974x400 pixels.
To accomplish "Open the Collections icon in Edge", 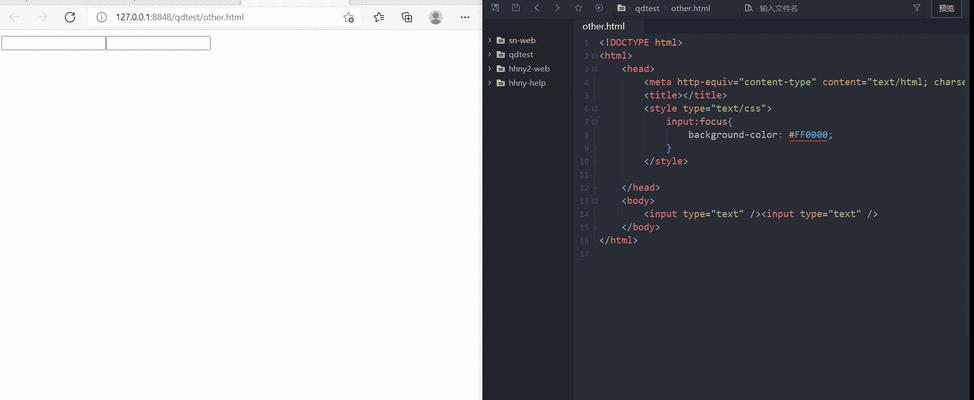I will [x=407, y=17].
